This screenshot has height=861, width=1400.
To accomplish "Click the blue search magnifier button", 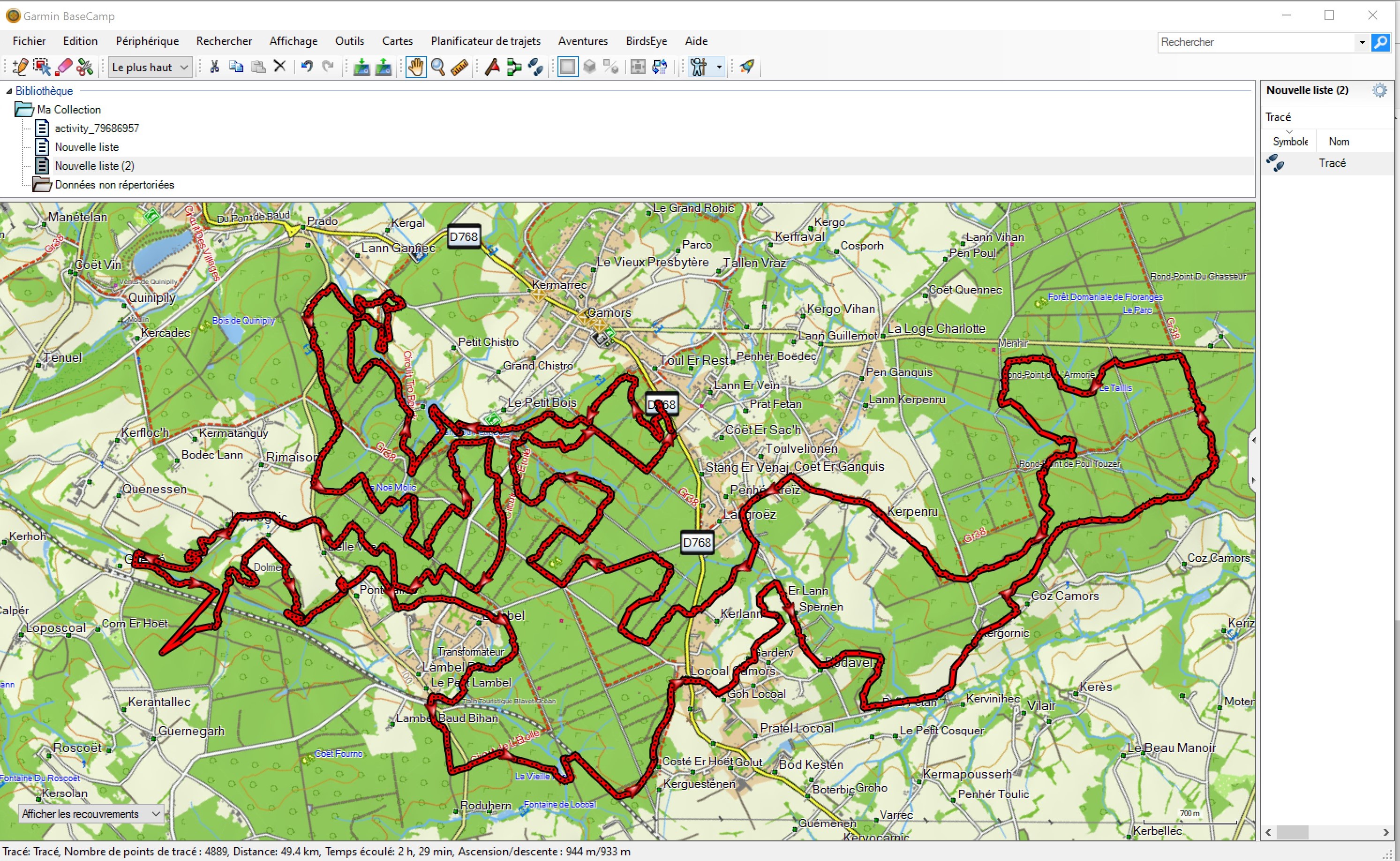I will (x=1381, y=42).
